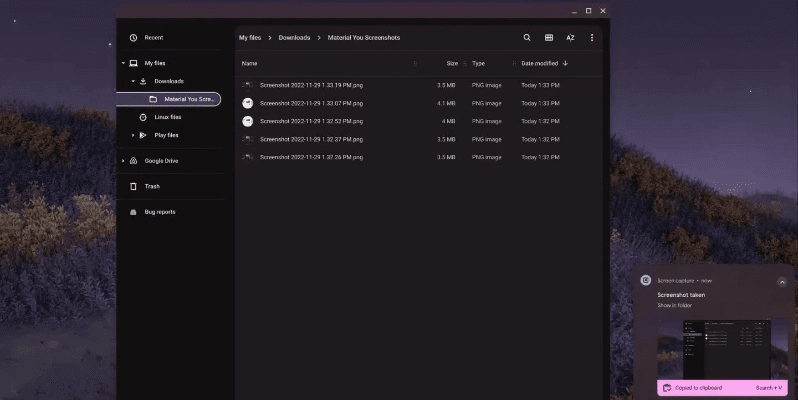Open the AZ sort options
The width and height of the screenshot is (798, 400).
coord(570,38)
